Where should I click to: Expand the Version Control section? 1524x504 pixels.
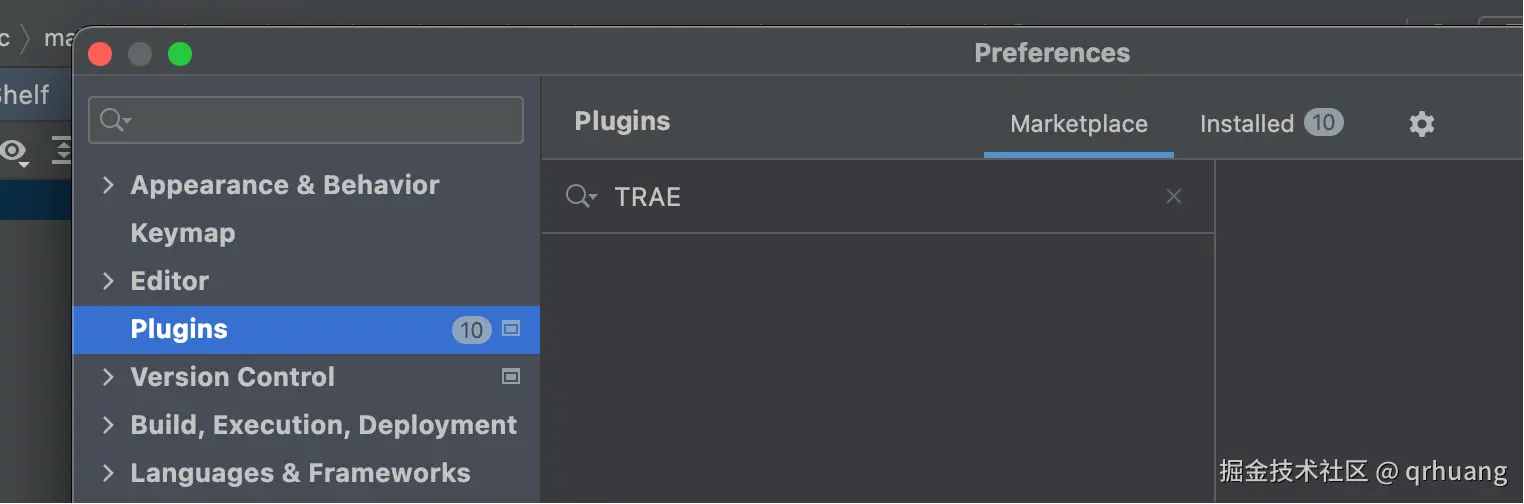point(109,377)
